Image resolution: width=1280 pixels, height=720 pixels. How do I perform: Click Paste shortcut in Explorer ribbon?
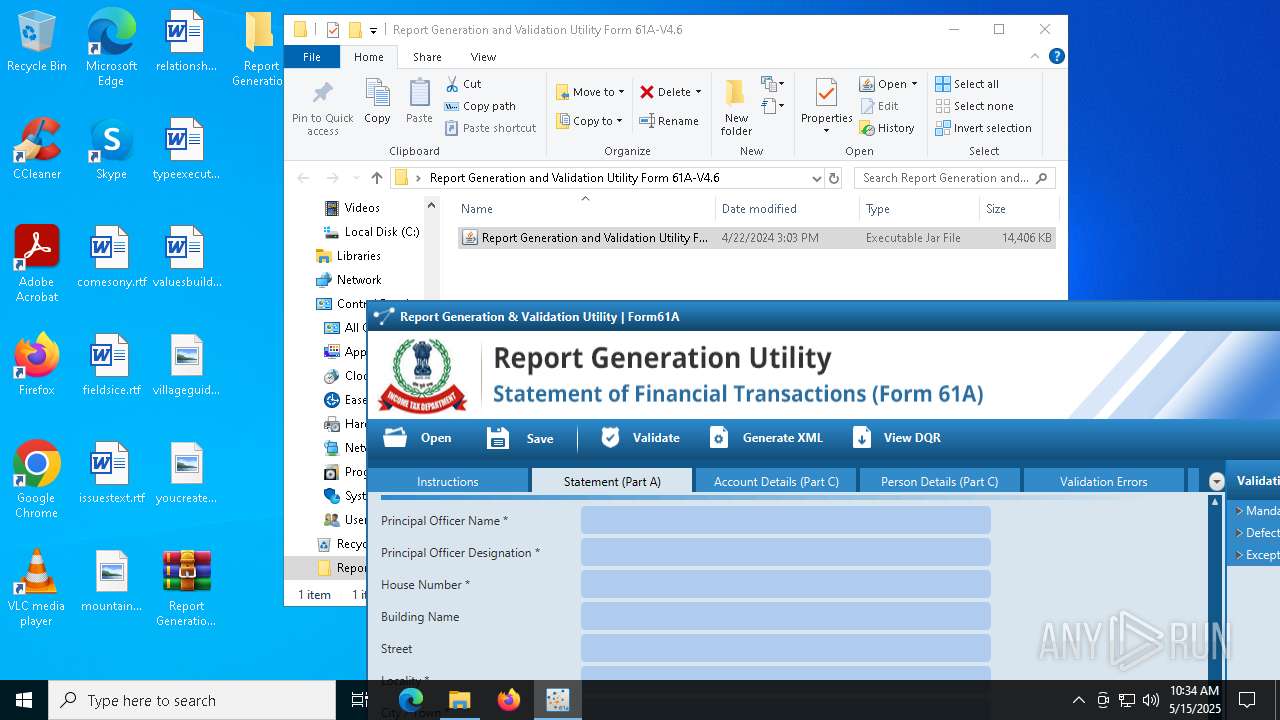491,128
